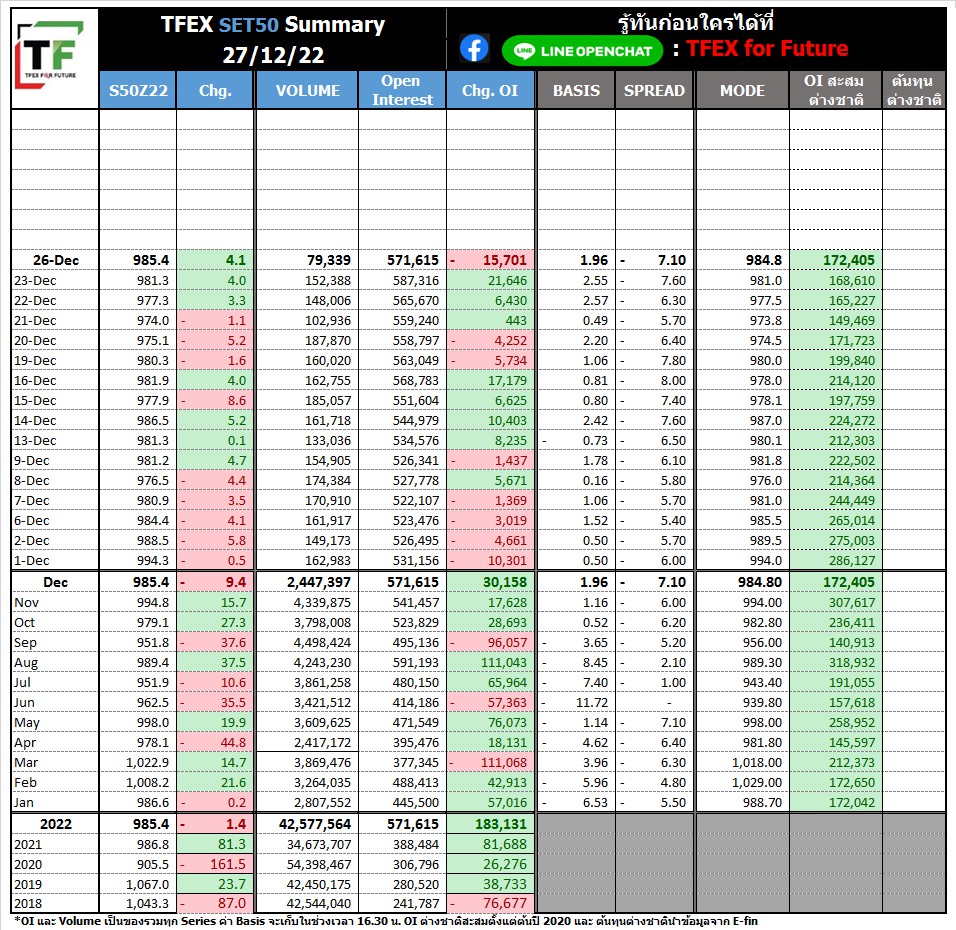Screen dimensions: 956x930
Task: Click the 15-Dec change value 8.6
Action: (237, 401)
